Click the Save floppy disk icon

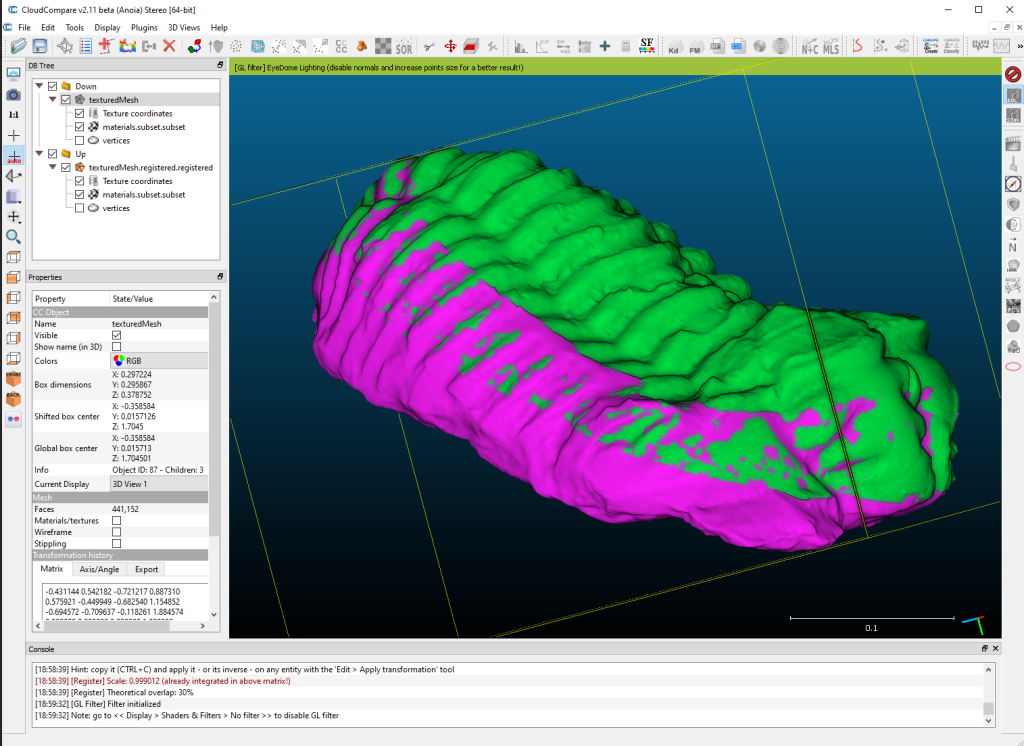point(40,46)
